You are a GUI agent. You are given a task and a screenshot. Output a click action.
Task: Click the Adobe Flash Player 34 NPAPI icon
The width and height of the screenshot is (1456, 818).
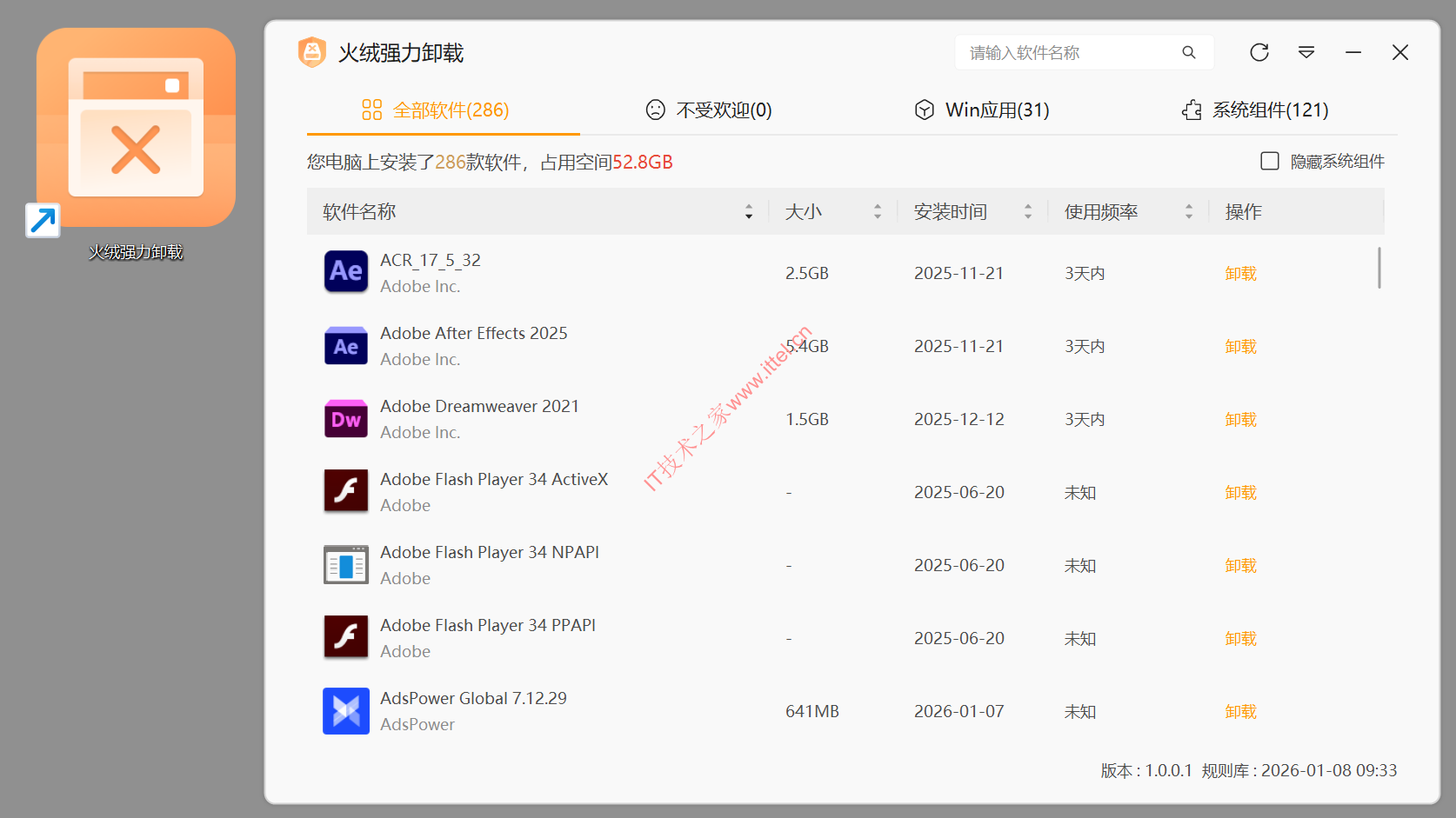click(345, 565)
